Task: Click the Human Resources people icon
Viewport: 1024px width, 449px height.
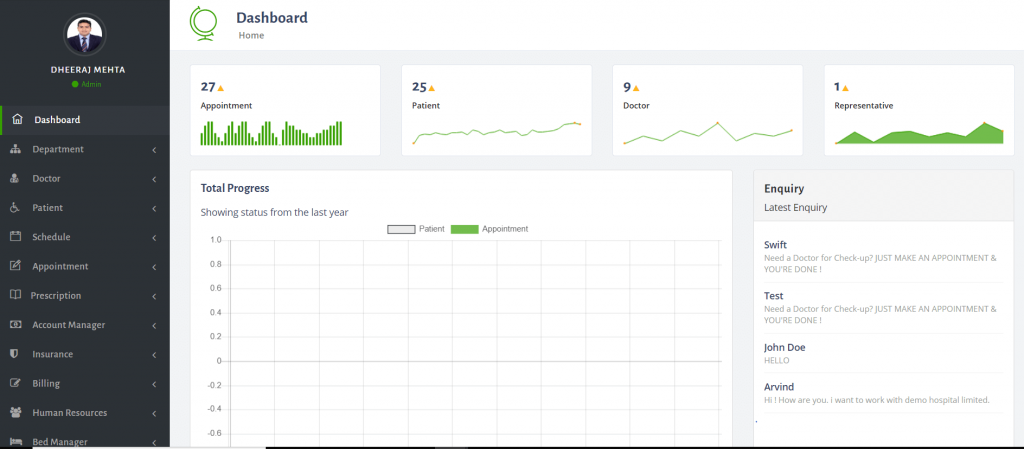Action: pyautogui.click(x=16, y=412)
